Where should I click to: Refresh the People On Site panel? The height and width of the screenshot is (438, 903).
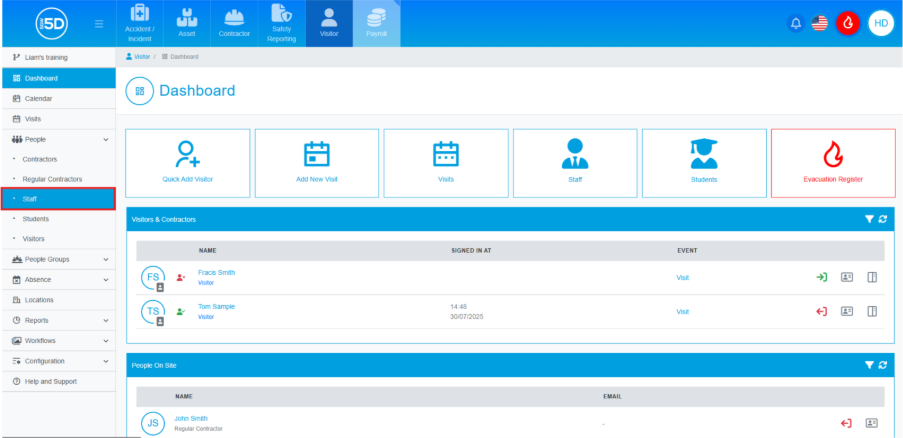point(883,365)
